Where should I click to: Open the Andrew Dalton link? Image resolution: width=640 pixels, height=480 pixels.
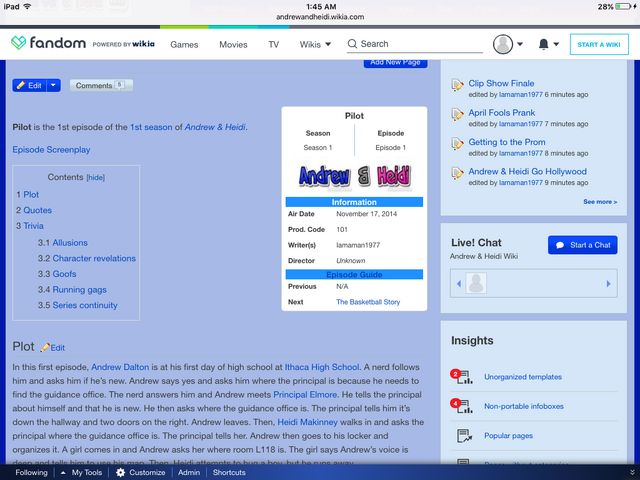pos(120,367)
